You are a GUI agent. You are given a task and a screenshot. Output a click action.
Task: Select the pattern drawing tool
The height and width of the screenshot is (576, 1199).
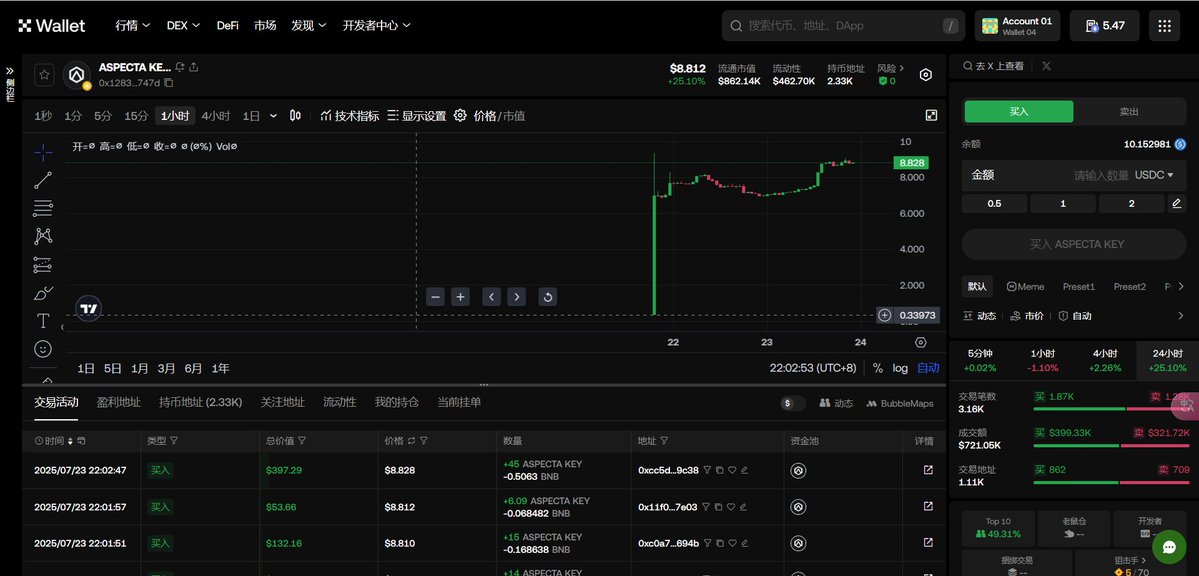[x=44, y=236]
